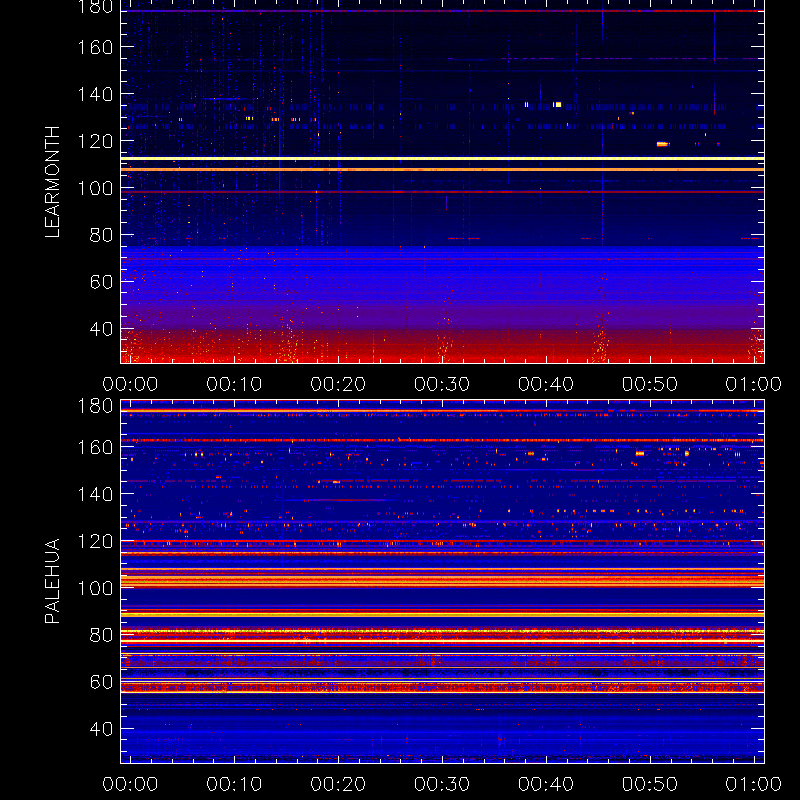
Task: Select the 120 label on the Palehua axis
Action: click(x=95, y=541)
